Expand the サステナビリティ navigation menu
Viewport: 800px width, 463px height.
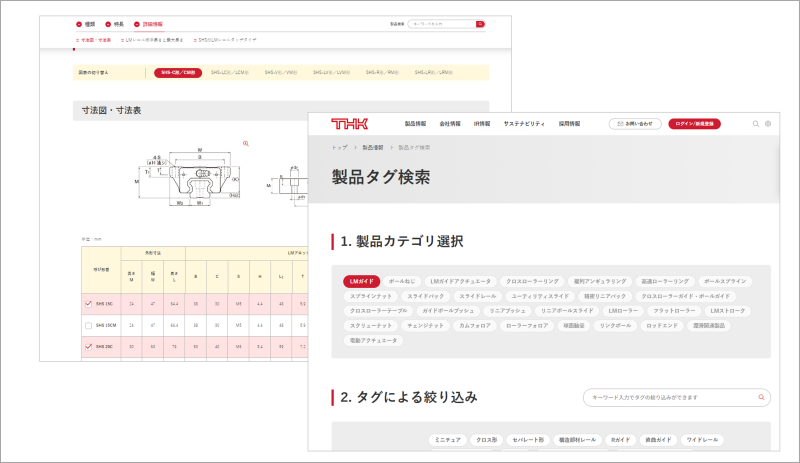click(x=524, y=124)
